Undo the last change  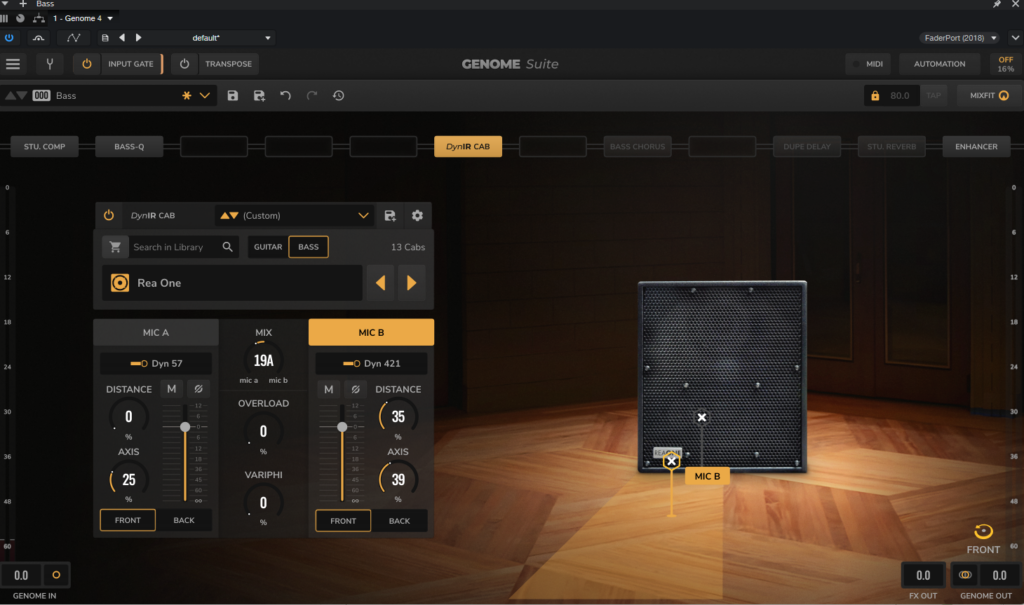285,95
